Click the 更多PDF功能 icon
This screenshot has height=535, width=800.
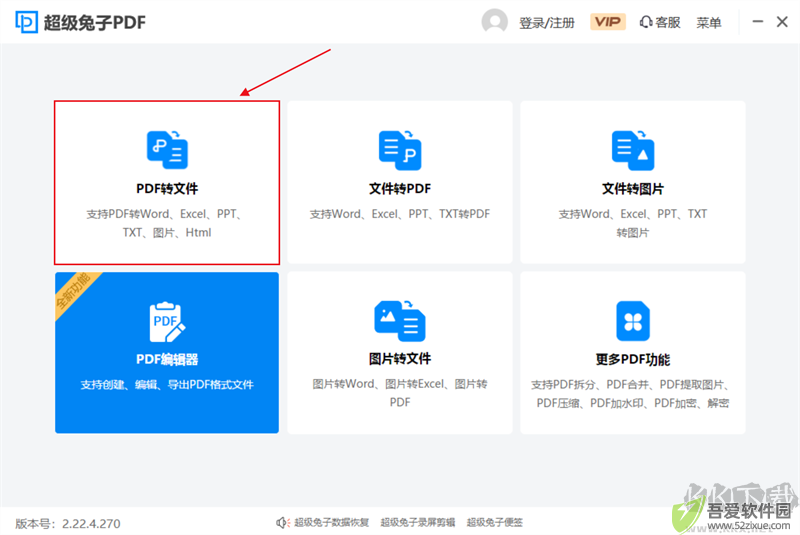coord(633,321)
